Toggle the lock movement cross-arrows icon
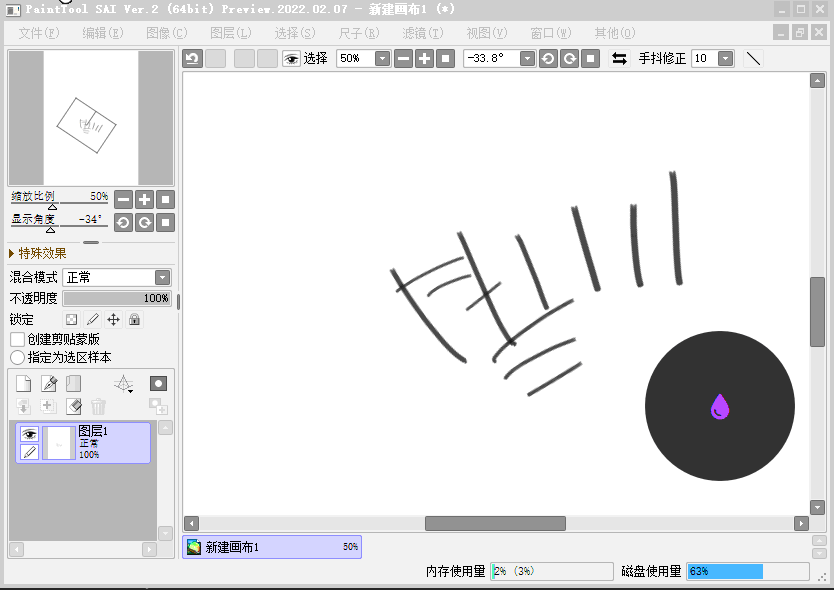834x590 pixels. 113,319
